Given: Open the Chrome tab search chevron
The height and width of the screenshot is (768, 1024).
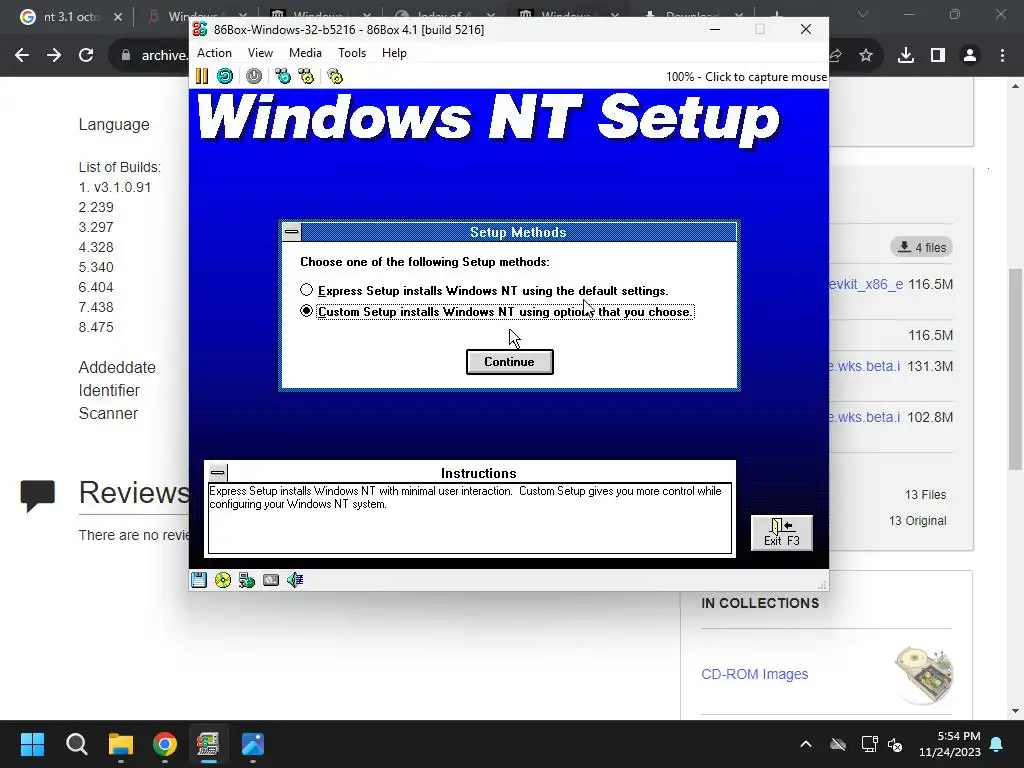Looking at the screenshot, I should (863, 14).
